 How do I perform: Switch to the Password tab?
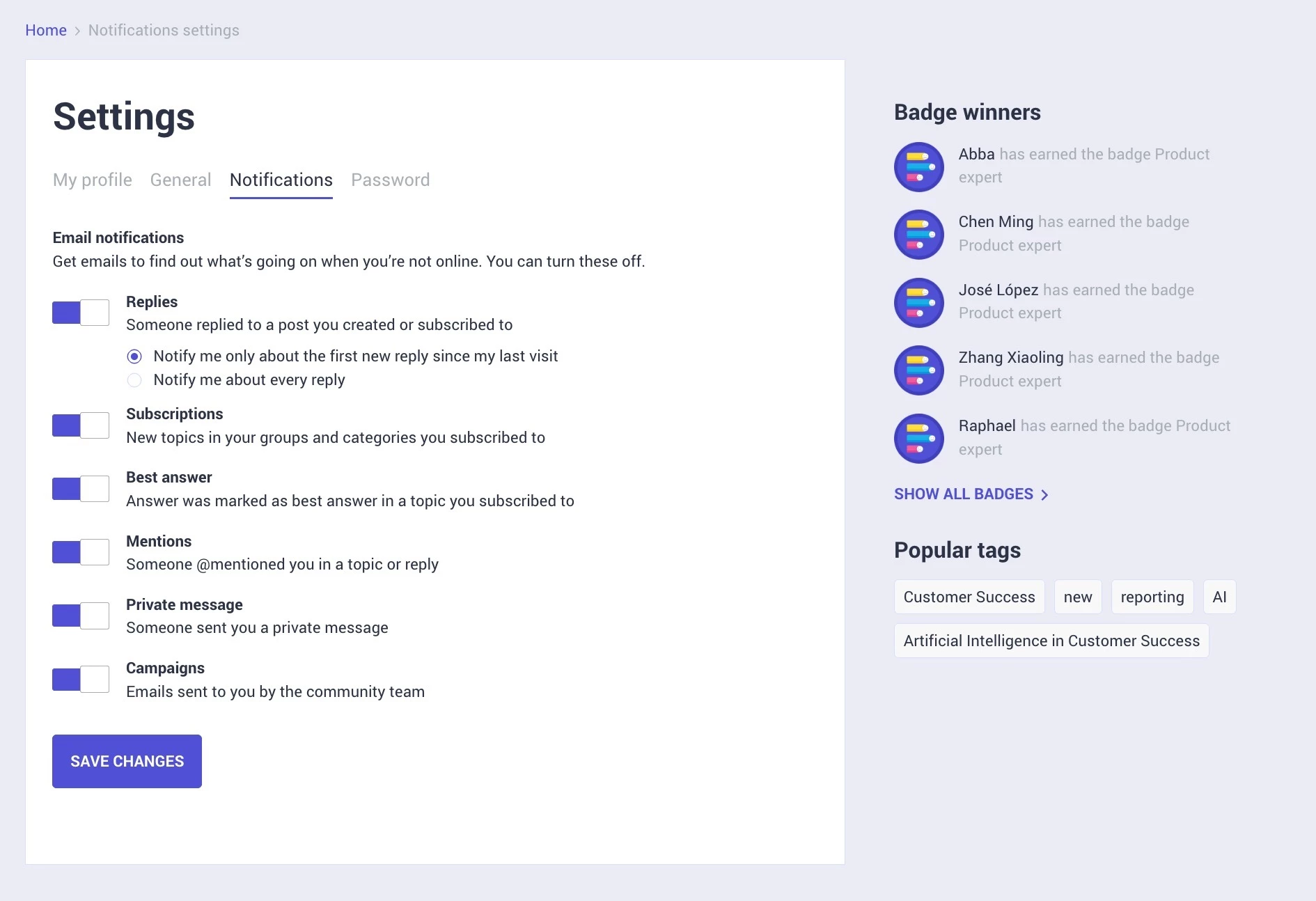click(391, 180)
